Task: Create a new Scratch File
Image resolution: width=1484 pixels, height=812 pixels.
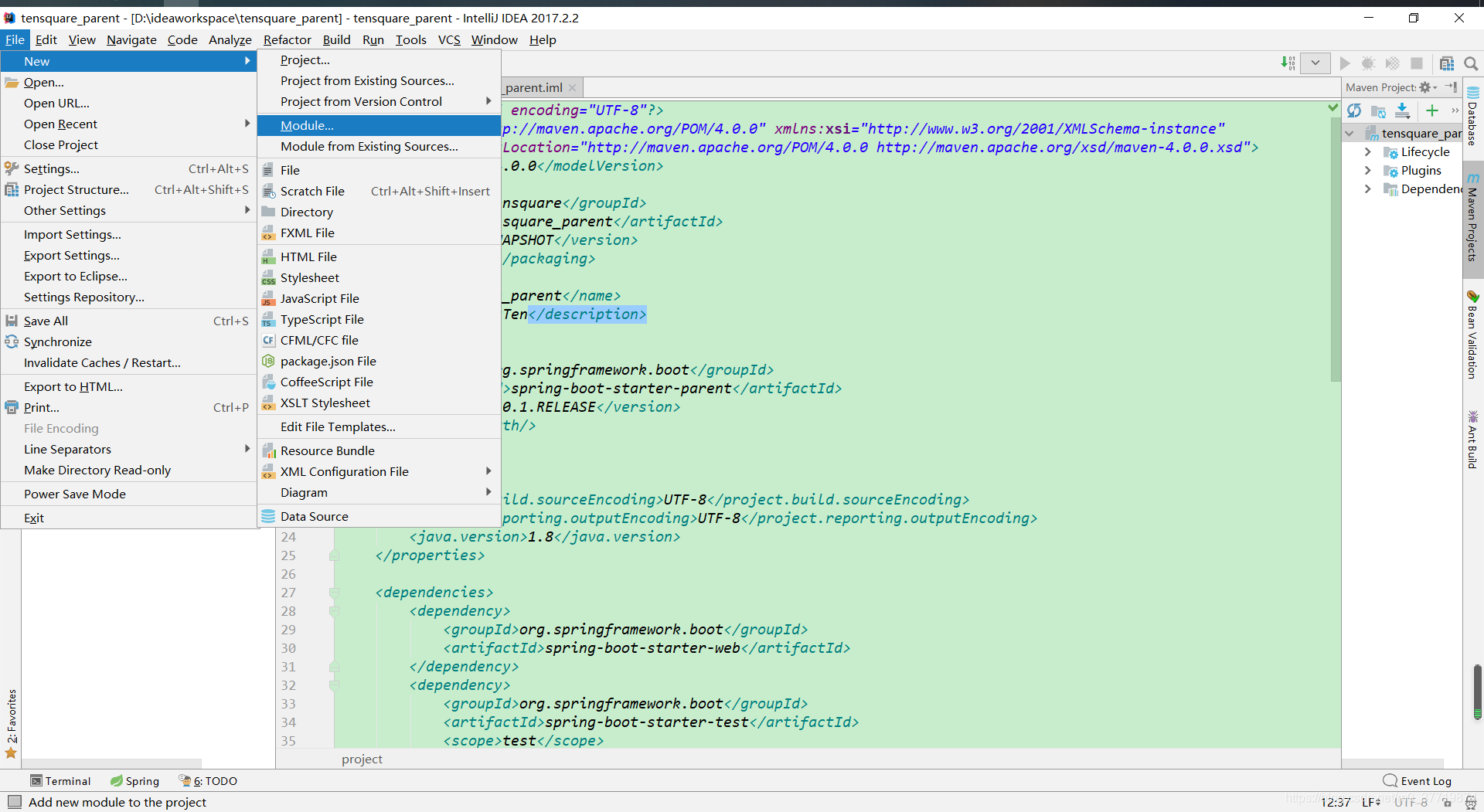Action: 379,192
